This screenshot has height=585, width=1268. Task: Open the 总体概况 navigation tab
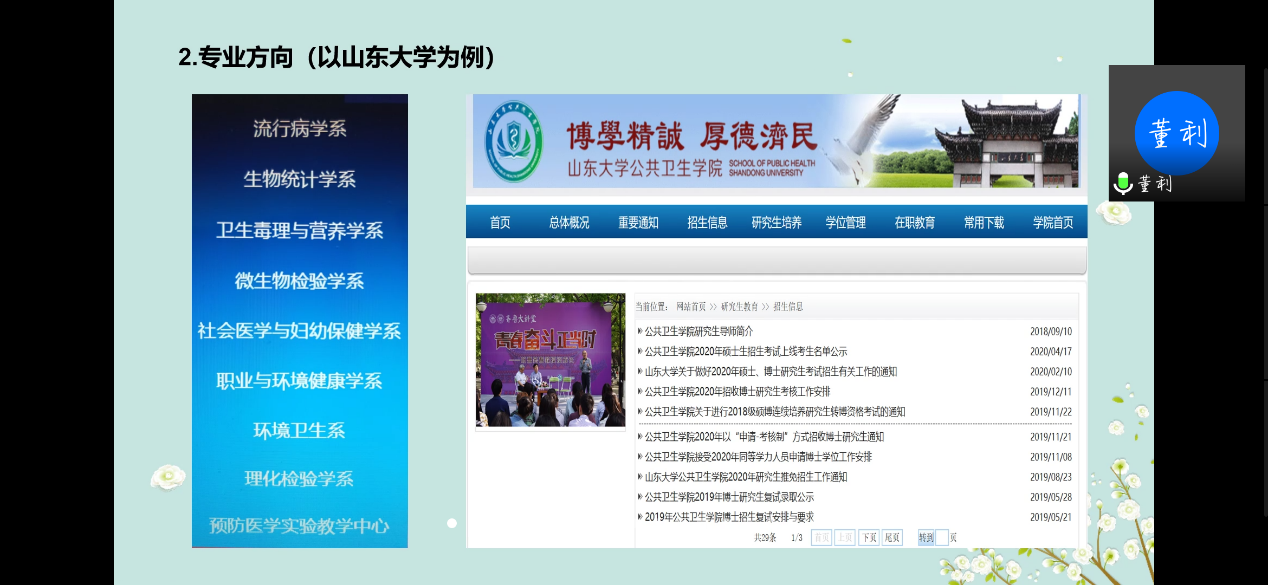pyautogui.click(x=569, y=223)
